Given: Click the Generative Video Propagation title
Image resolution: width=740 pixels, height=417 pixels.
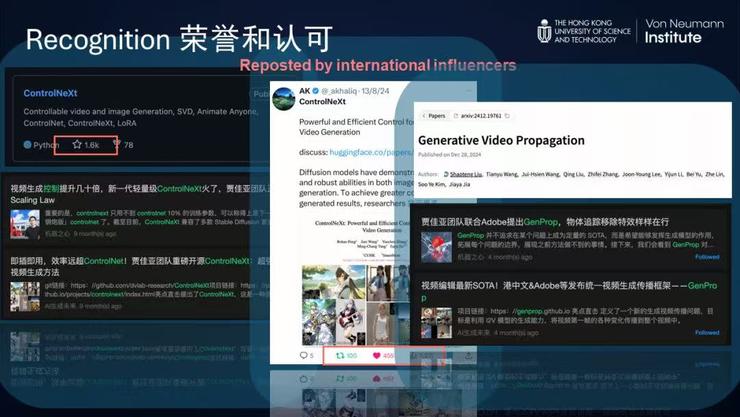Looking at the screenshot, I should (501, 140).
